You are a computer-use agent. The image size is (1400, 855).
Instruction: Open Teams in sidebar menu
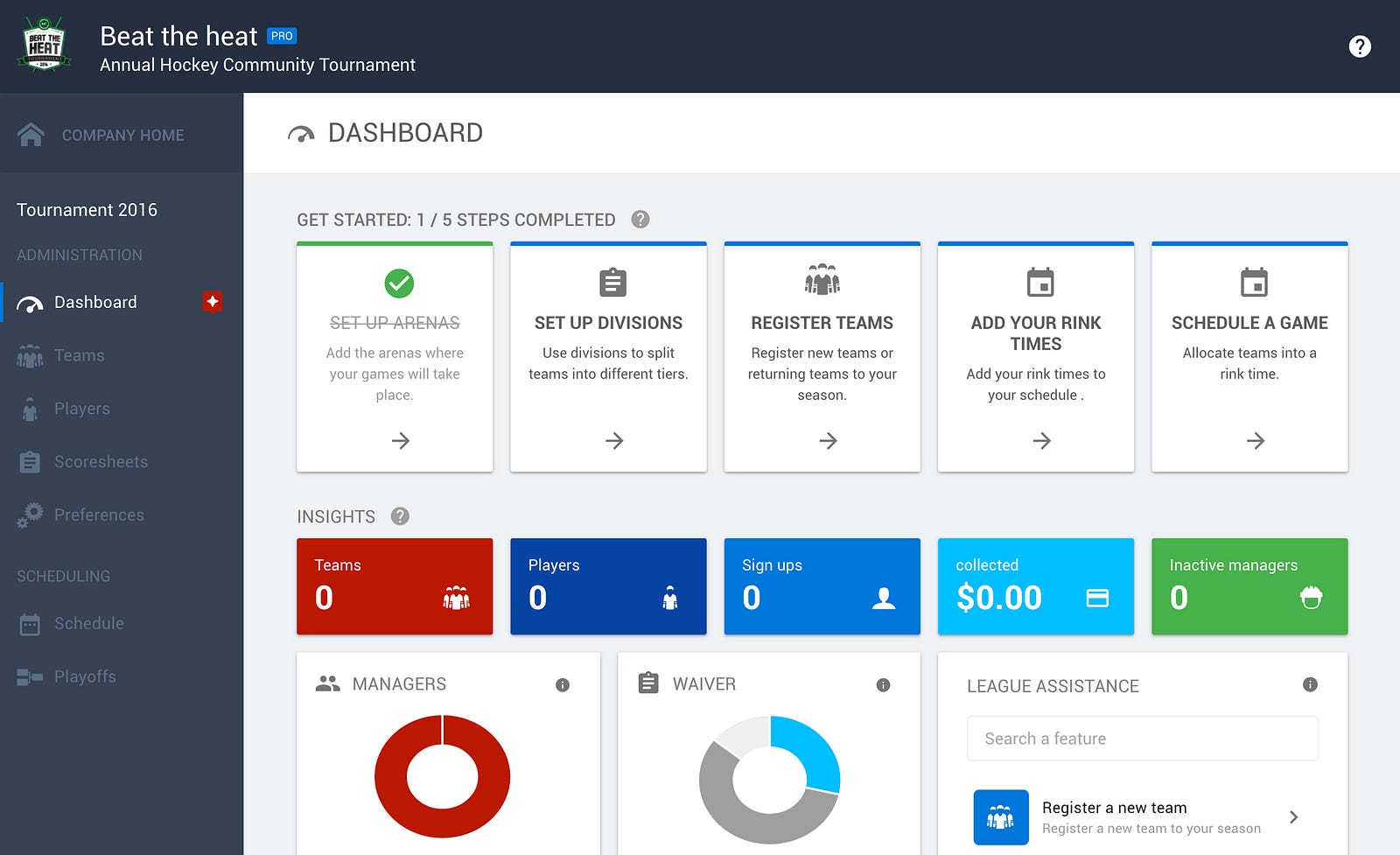pyautogui.click(x=79, y=355)
